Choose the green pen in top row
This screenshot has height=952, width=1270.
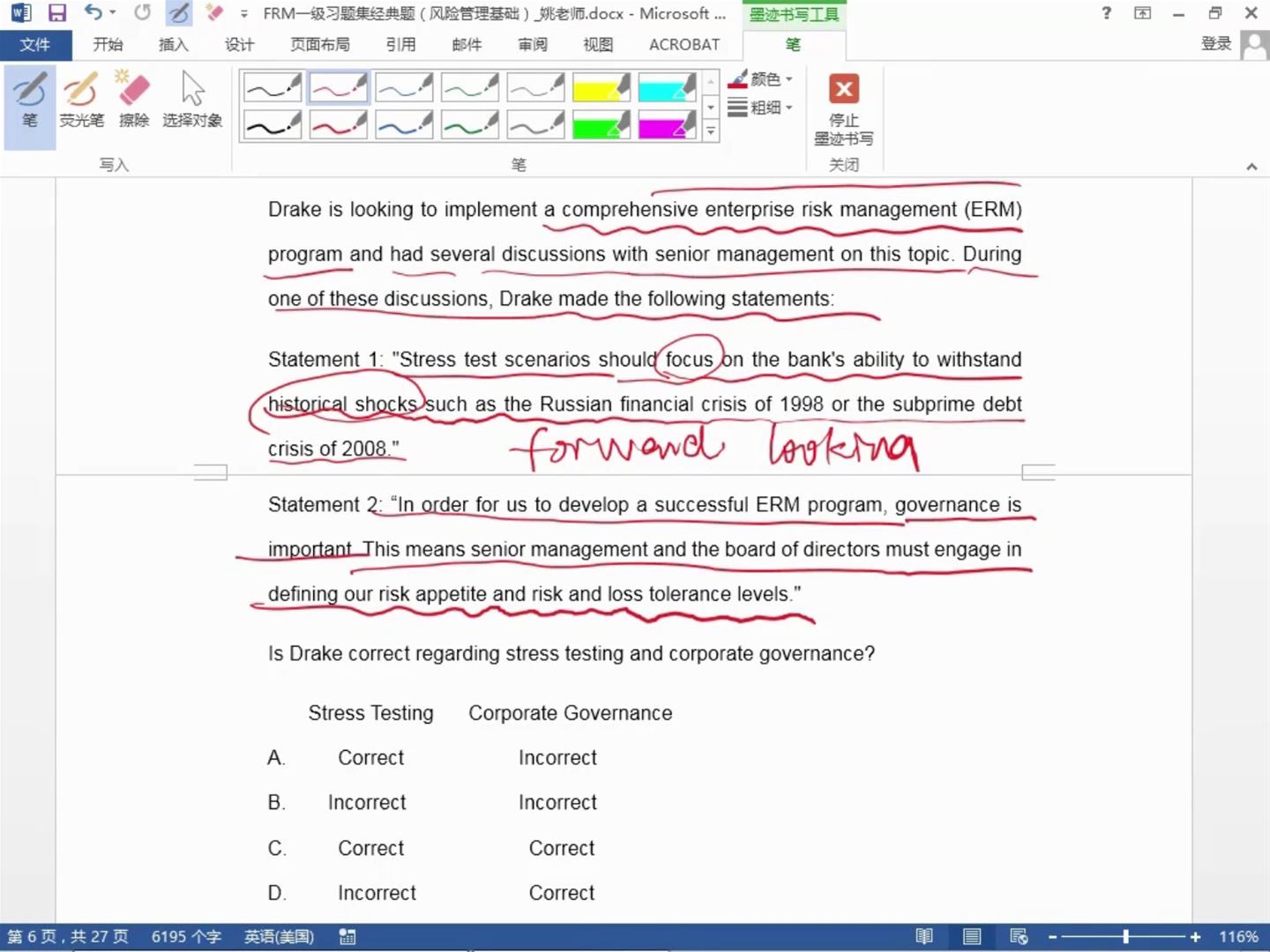(470, 88)
